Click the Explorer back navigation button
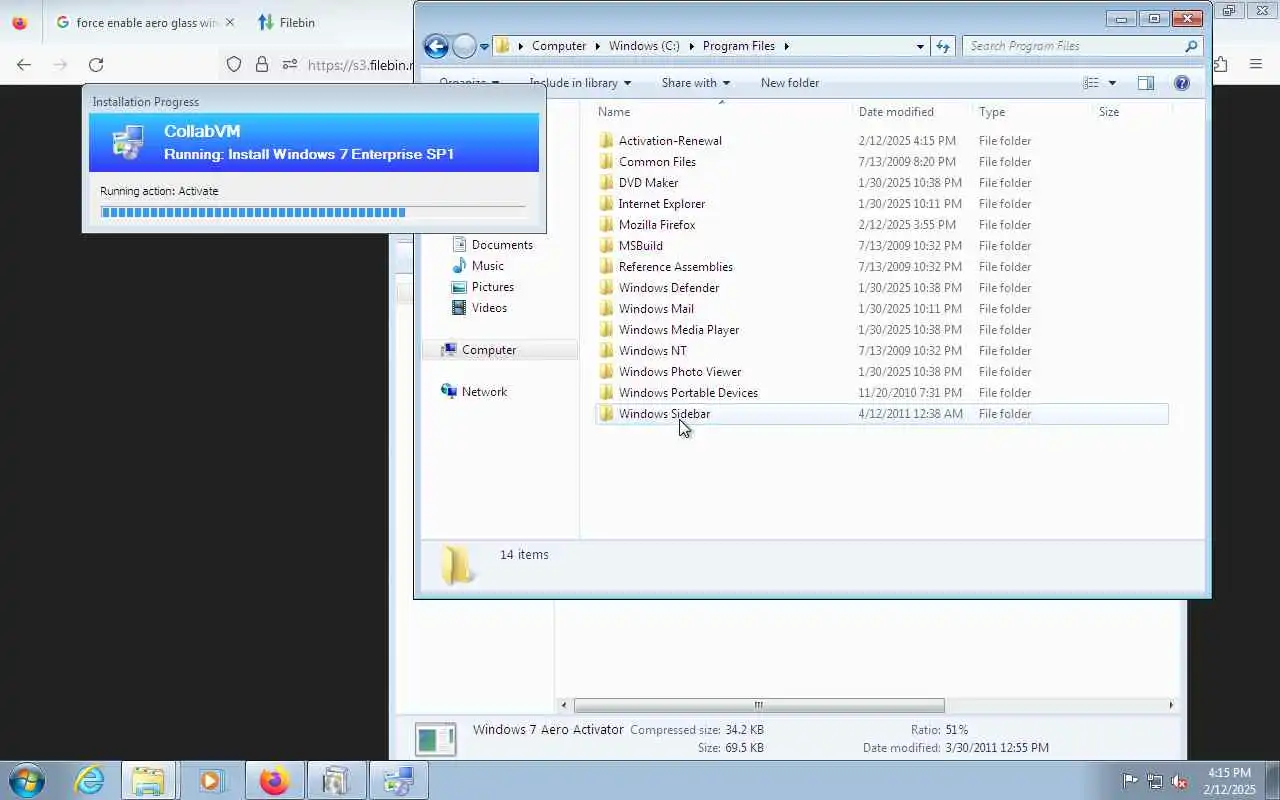 [x=436, y=46]
